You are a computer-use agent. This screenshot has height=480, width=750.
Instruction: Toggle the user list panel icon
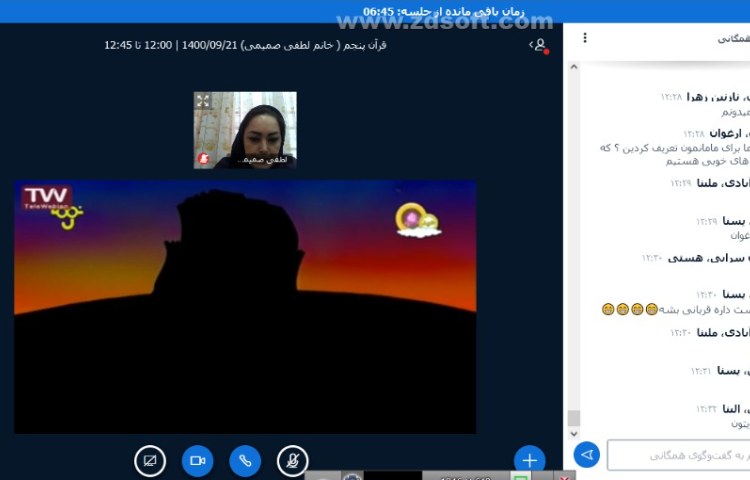[x=539, y=45]
